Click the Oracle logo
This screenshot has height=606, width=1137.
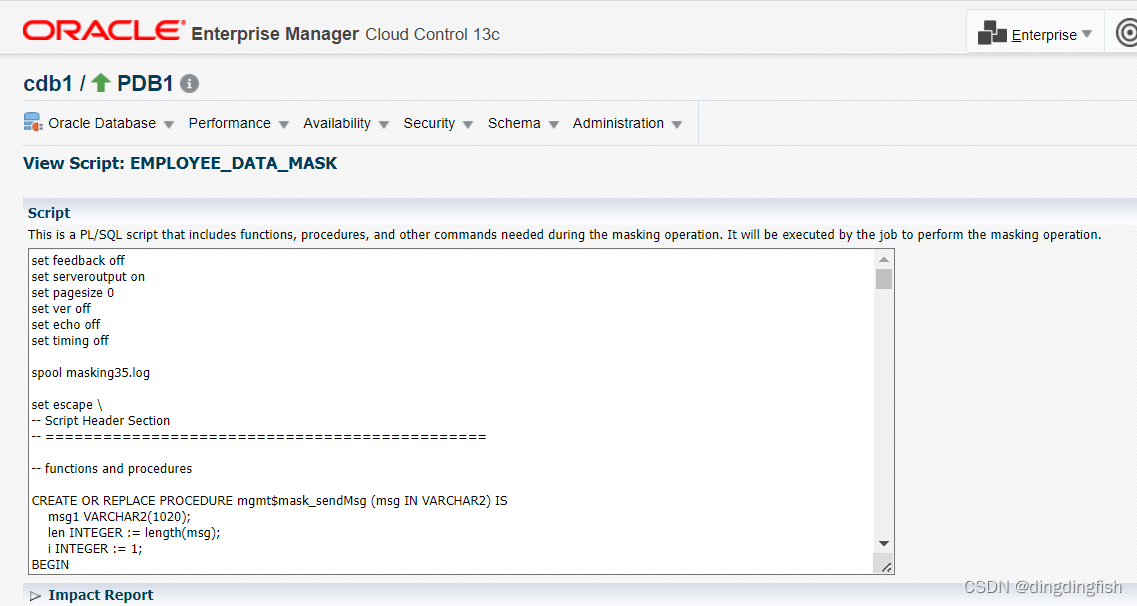[x=104, y=30]
